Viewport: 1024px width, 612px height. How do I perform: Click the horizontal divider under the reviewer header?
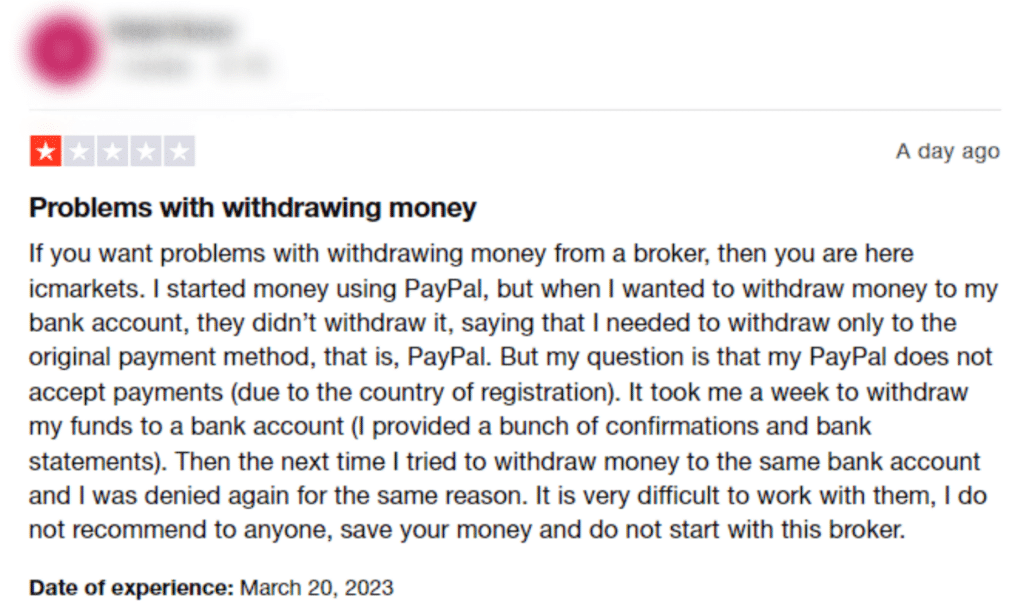(515, 110)
